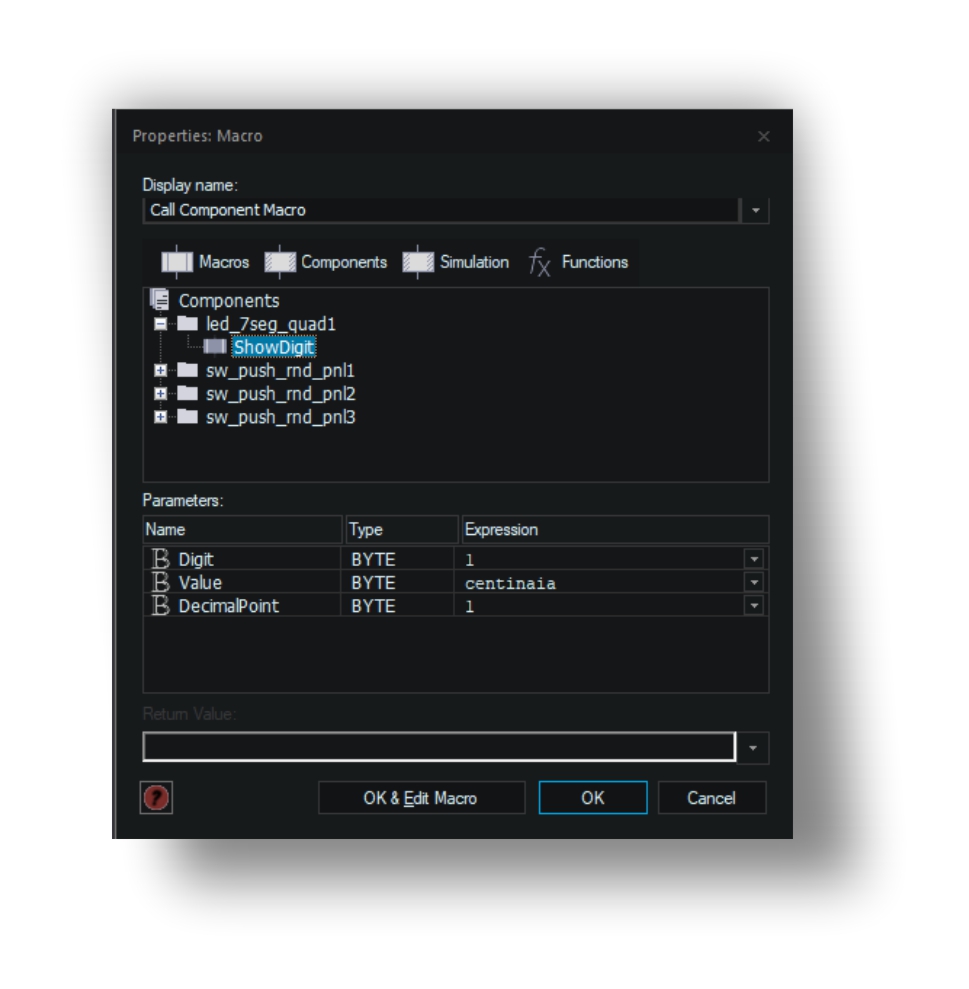Collapse the led_7seg_quad1 tree node

click(x=160, y=324)
